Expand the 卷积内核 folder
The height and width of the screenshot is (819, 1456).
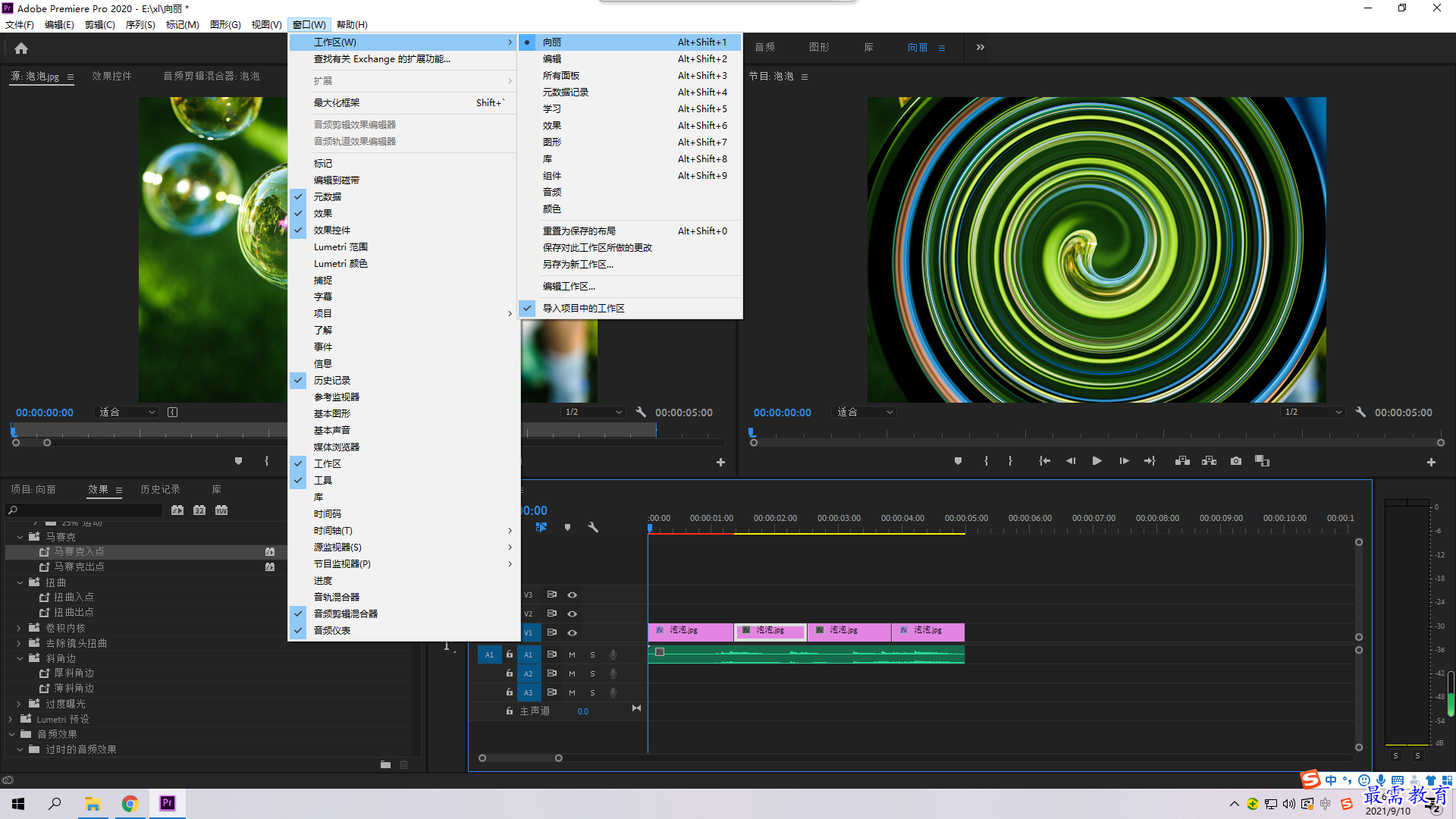[19, 629]
